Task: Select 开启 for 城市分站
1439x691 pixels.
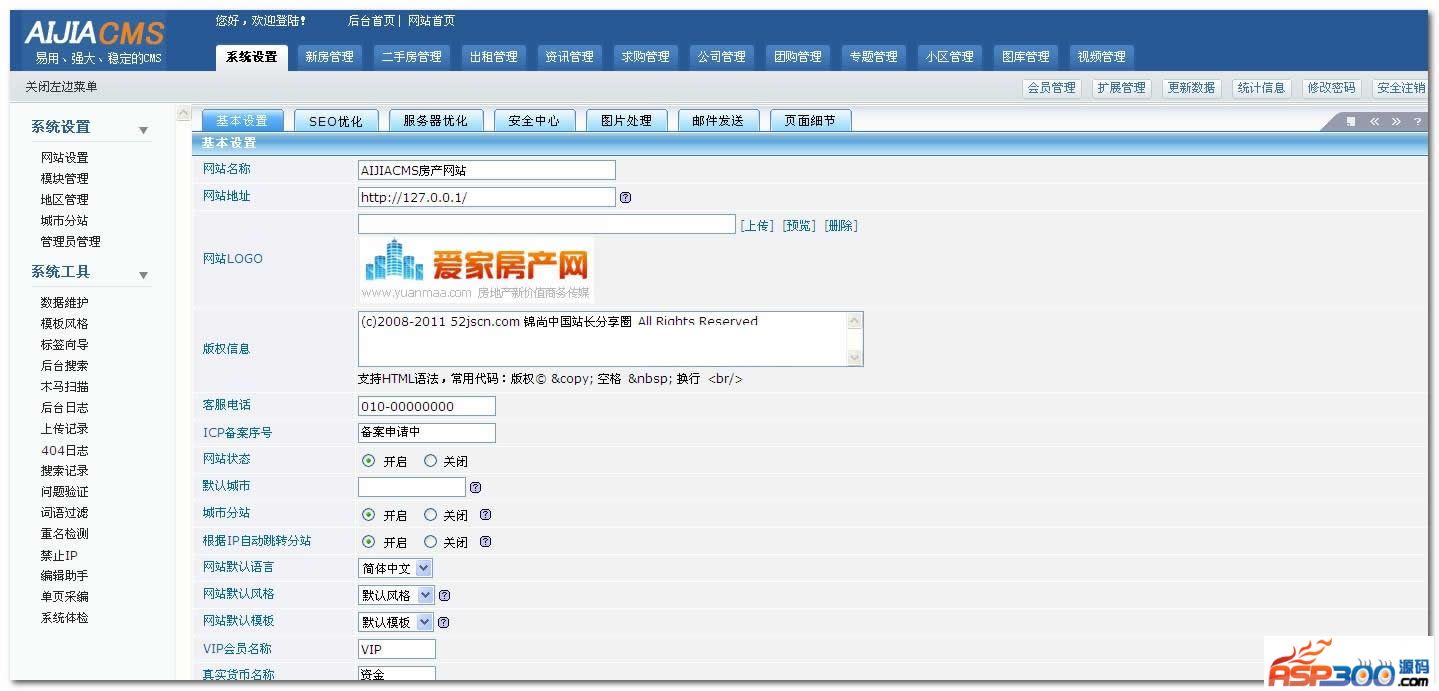Action: pyautogui.click(x=368, y=515)
